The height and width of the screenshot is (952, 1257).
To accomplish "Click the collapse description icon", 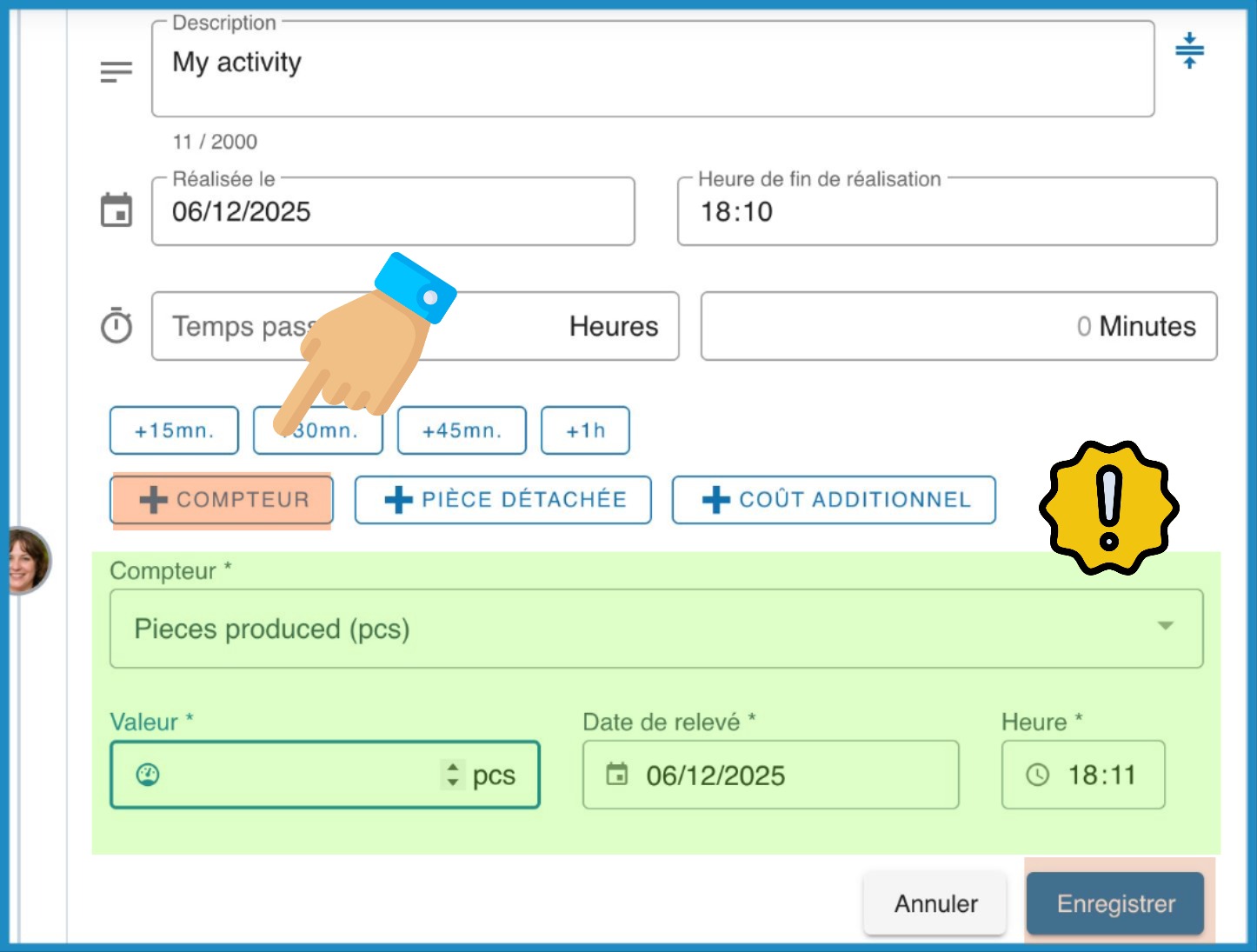I will pyautogui.click(x=1189, y=50).
